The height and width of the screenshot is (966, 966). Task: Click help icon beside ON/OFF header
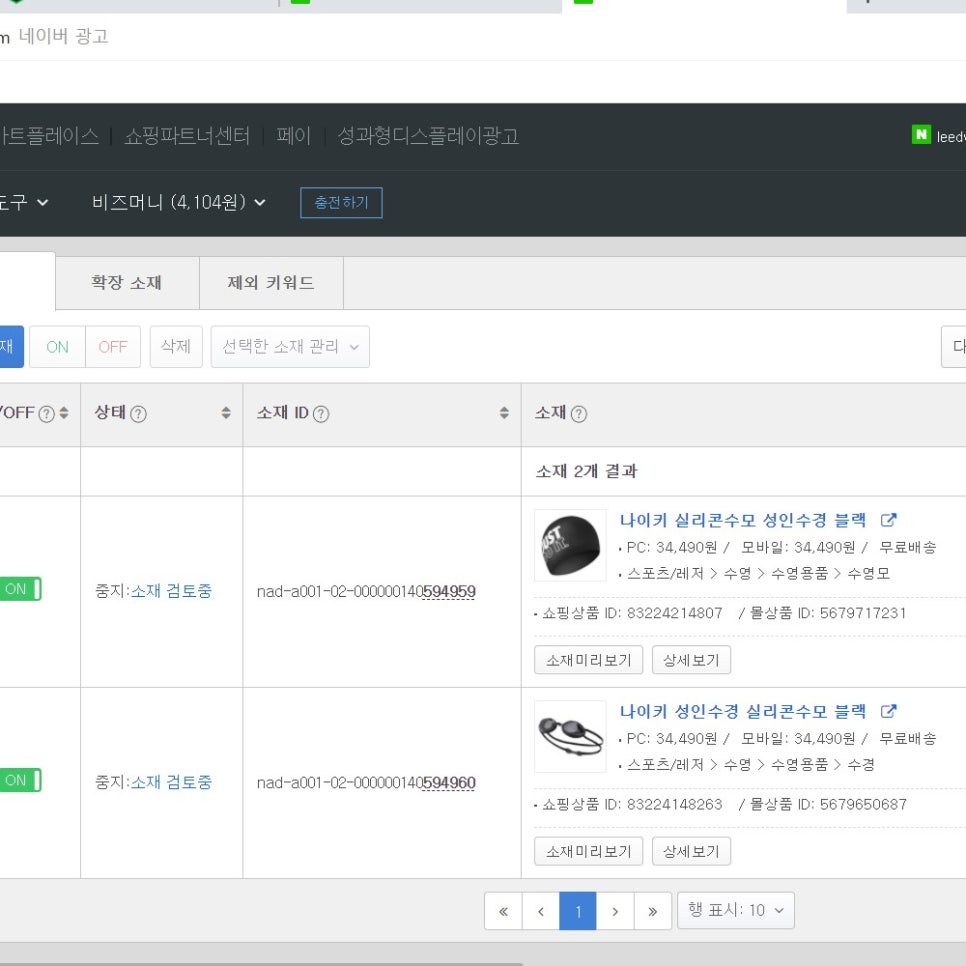pos(47,414)
